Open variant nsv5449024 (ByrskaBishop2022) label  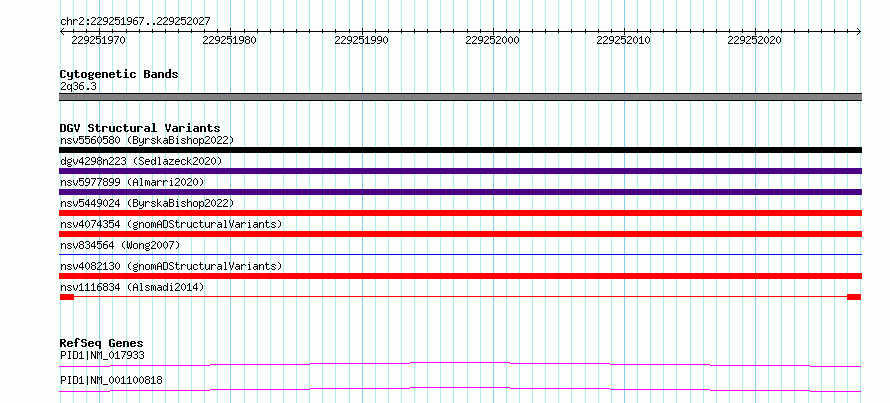click(x=146, y=203)
